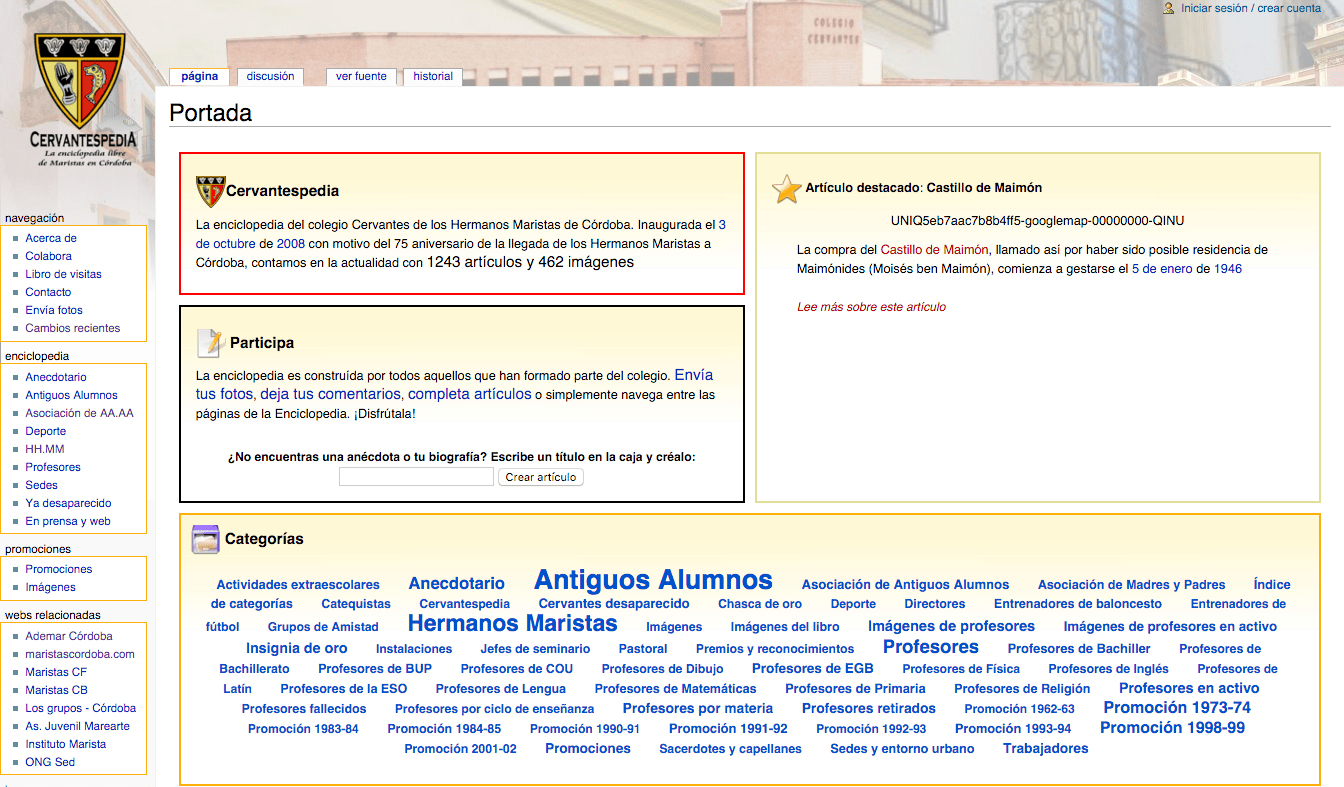Open Promoción 1973-74 category
Image resolution: width=1344 pixels, height=787 pixels.
1177,707
